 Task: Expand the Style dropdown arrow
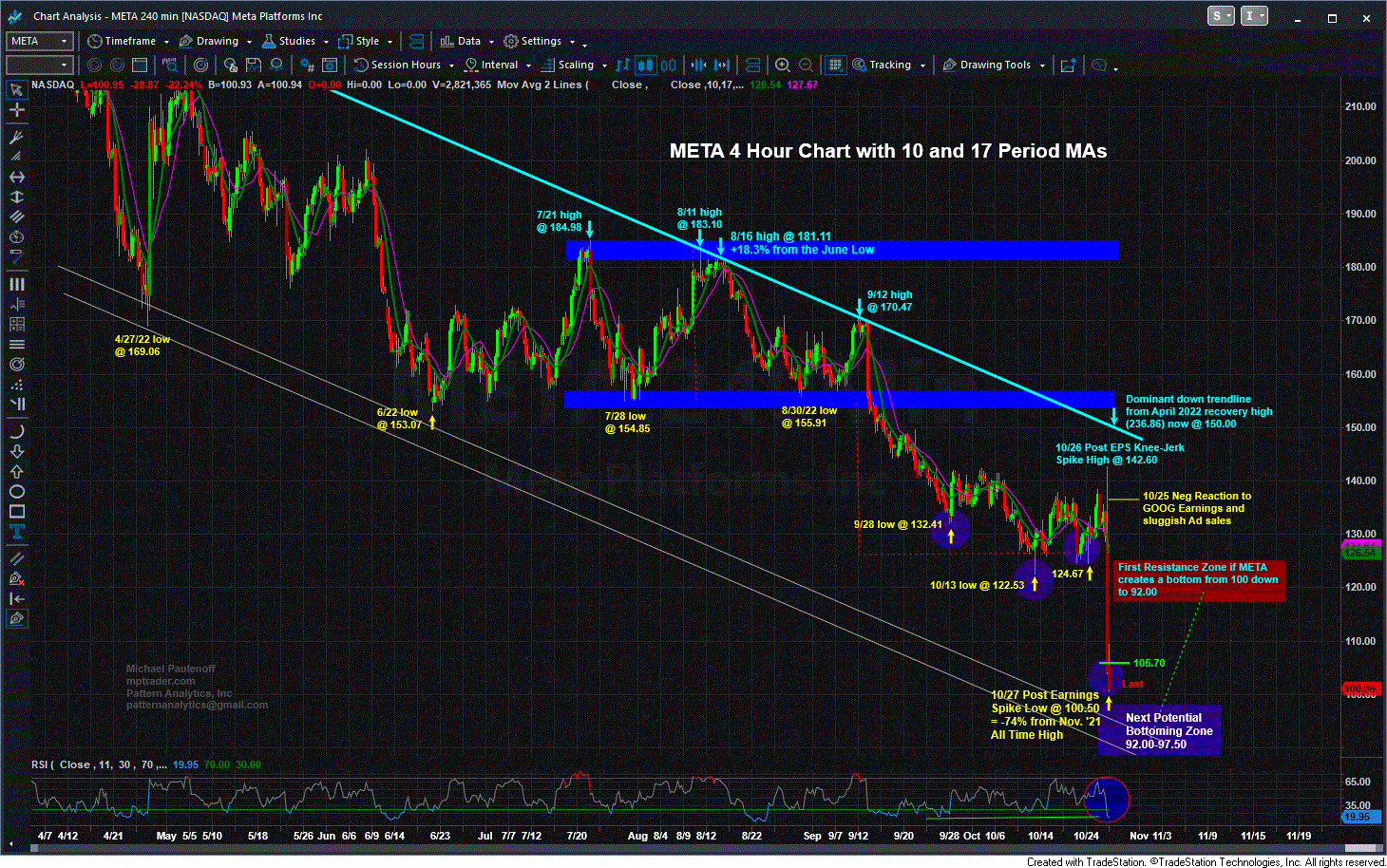pos(389,42)
